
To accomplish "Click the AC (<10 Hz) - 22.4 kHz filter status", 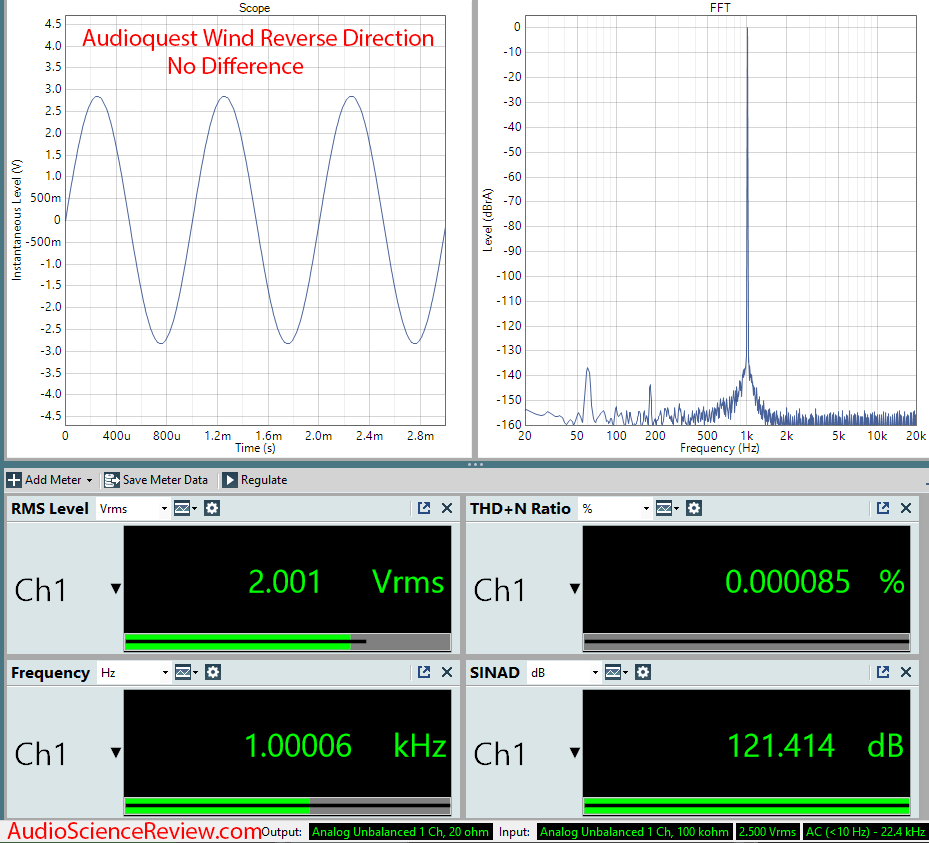I will tap(866, 832).
